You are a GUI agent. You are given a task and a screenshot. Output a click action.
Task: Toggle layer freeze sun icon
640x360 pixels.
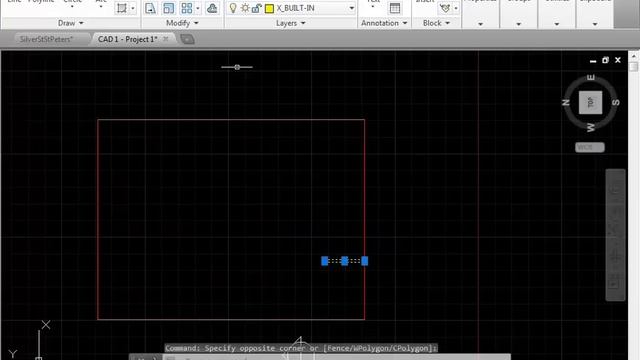tap(245, 8)
